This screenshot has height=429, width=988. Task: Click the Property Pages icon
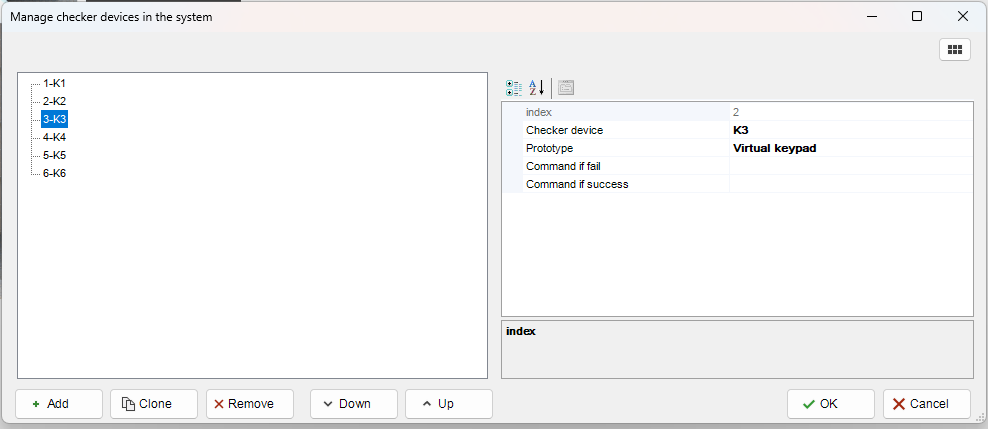coord(566,88)
